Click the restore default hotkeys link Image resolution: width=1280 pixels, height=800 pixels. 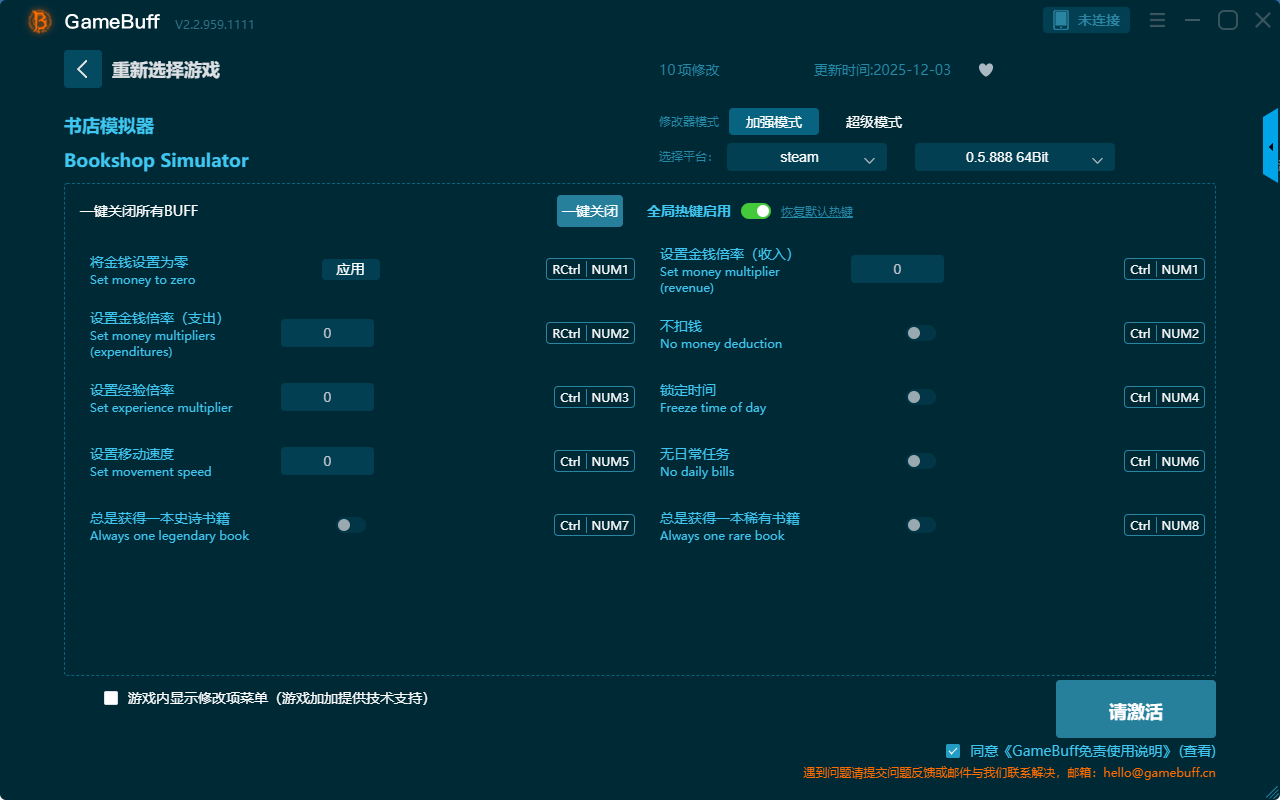click(x=816, y=212)
